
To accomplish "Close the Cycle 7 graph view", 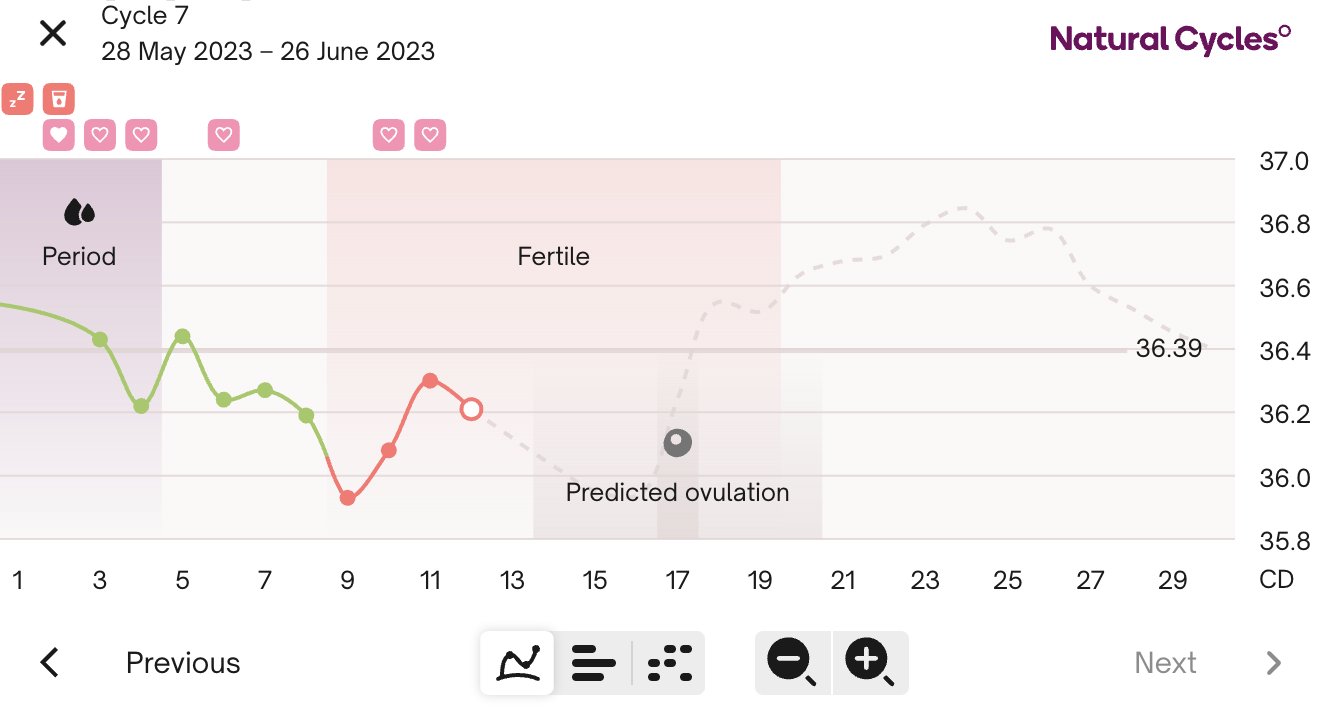I will [x=52, y=33].
